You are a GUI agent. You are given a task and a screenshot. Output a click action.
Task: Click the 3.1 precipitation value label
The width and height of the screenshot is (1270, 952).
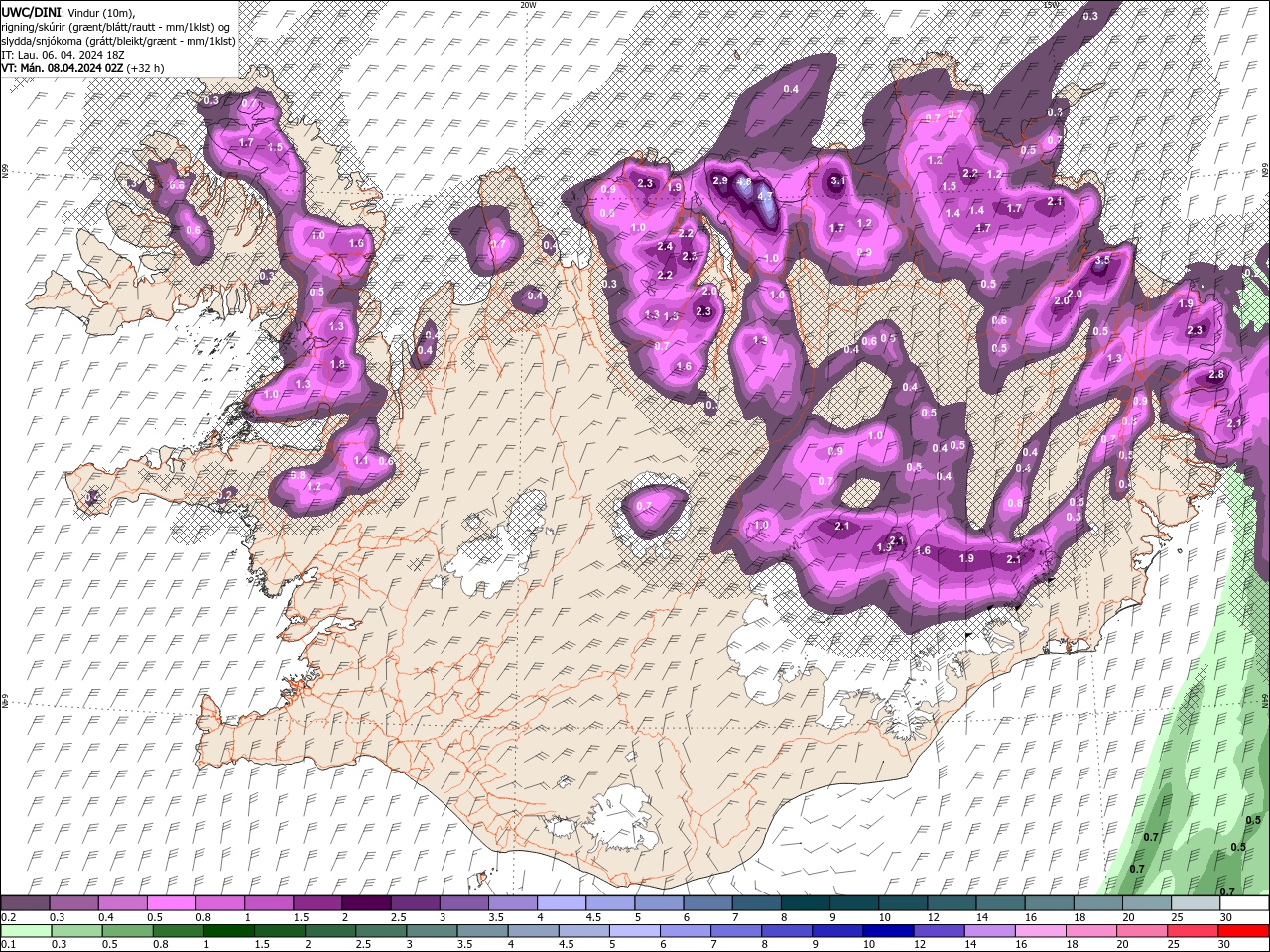837,180
